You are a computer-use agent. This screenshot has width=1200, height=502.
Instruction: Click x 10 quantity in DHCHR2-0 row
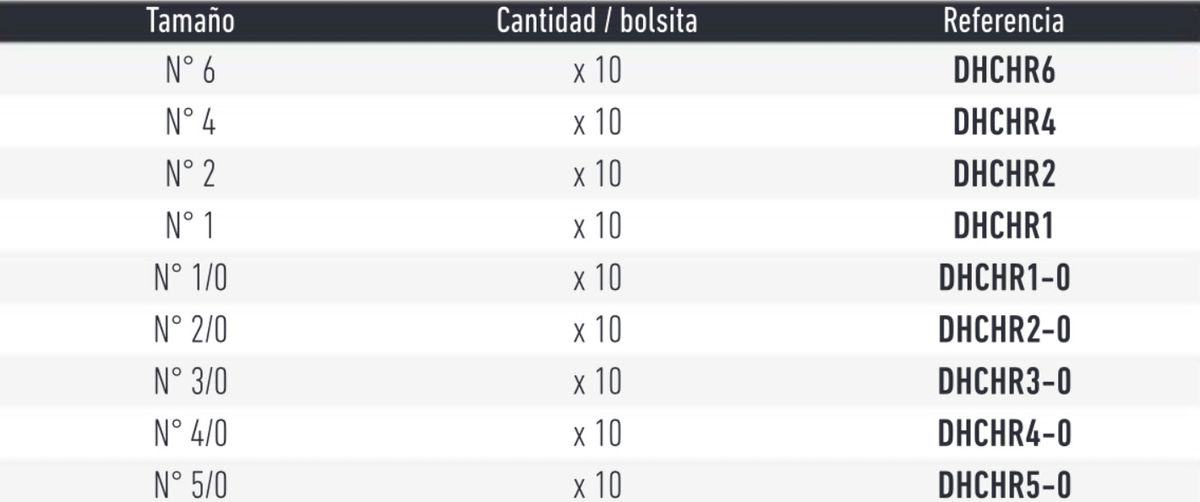(x=597, y=331)
